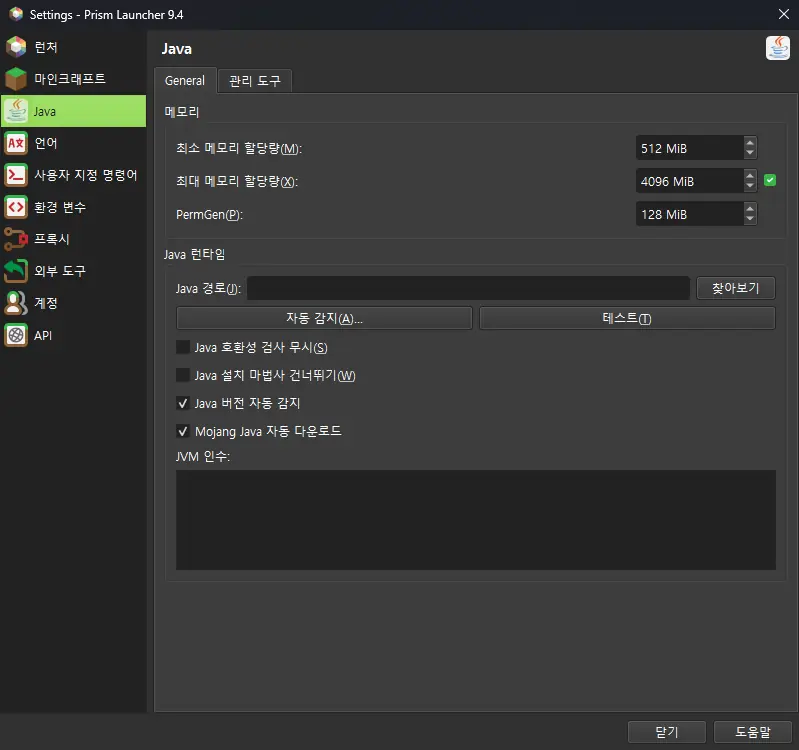Viewport: 799px width, 750px height.
Task: Decrease 최소 메모리 할당량 with down arrow
Action: pos(750,153)
